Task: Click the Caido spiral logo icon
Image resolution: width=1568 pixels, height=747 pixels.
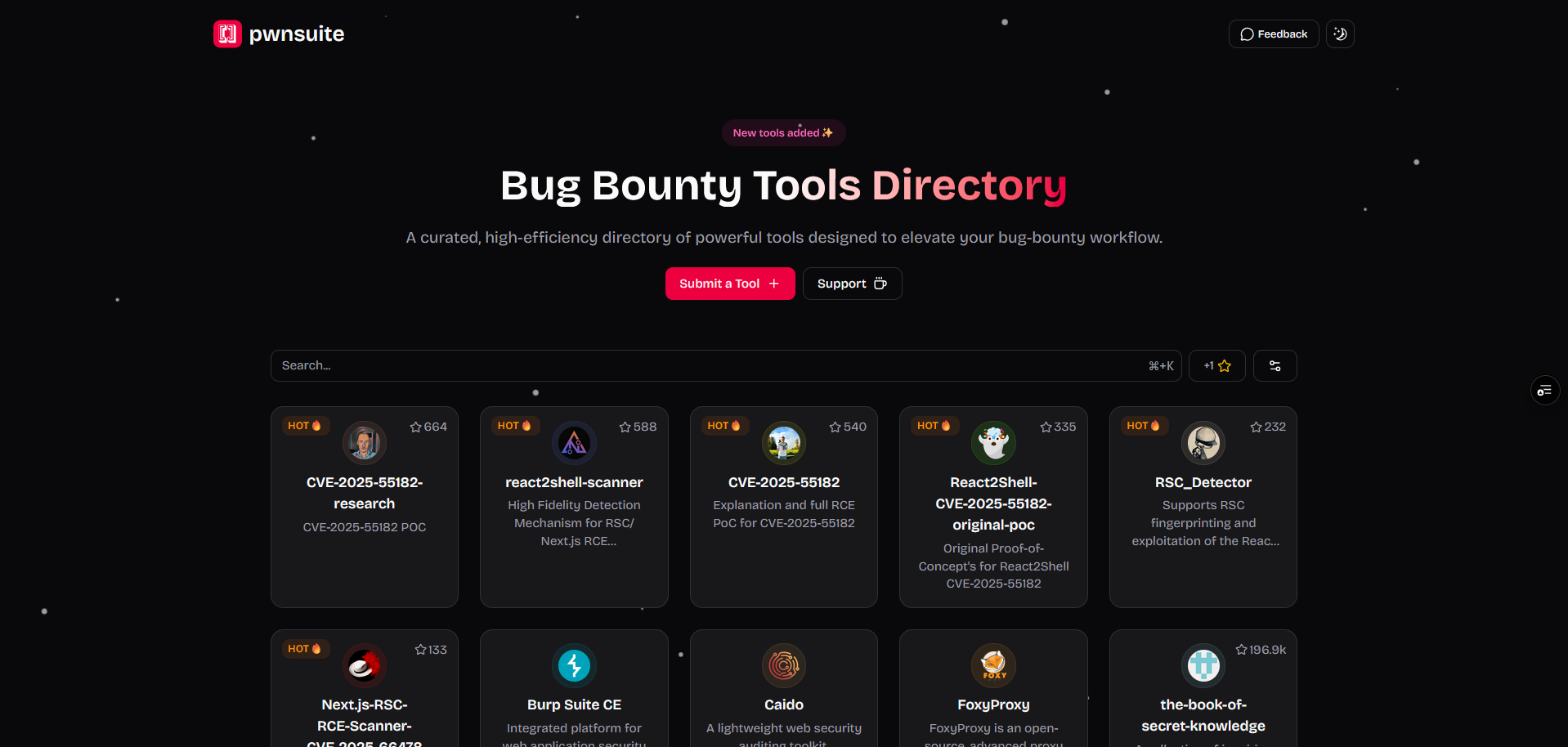Action: (x=784, y=666)
